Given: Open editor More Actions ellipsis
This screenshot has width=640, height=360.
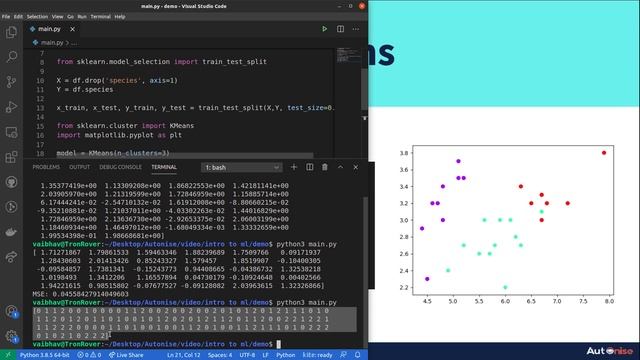Looking at the screenshot, I should click(356, 29).
